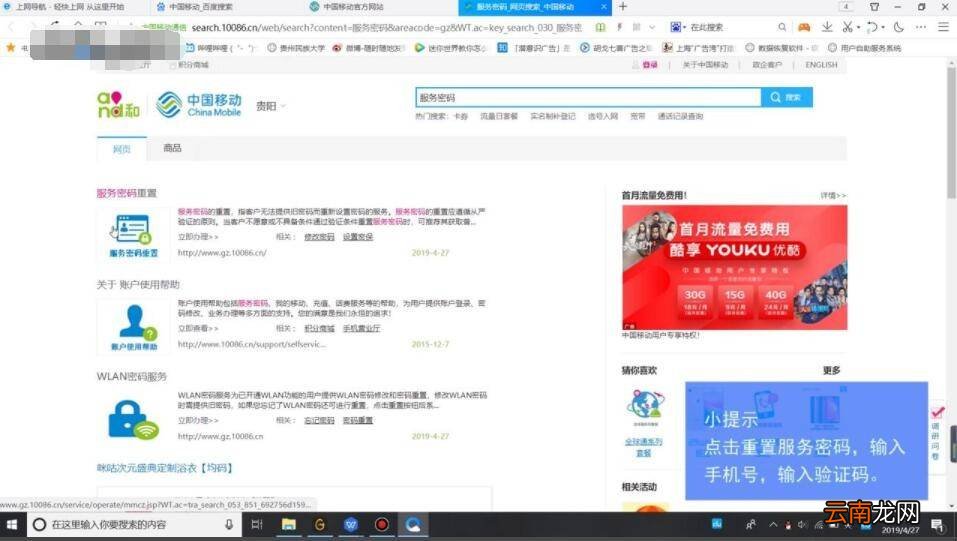Image resolution: width=957 pixels, height=541 pixels.
Task: Click the 更多 link beside 猜你喜欢
Action: click(831, 371)
